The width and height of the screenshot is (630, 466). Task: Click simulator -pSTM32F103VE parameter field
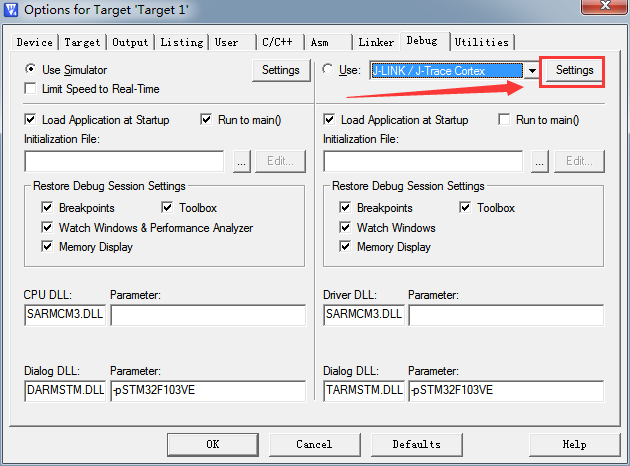[x=208, y=391]
